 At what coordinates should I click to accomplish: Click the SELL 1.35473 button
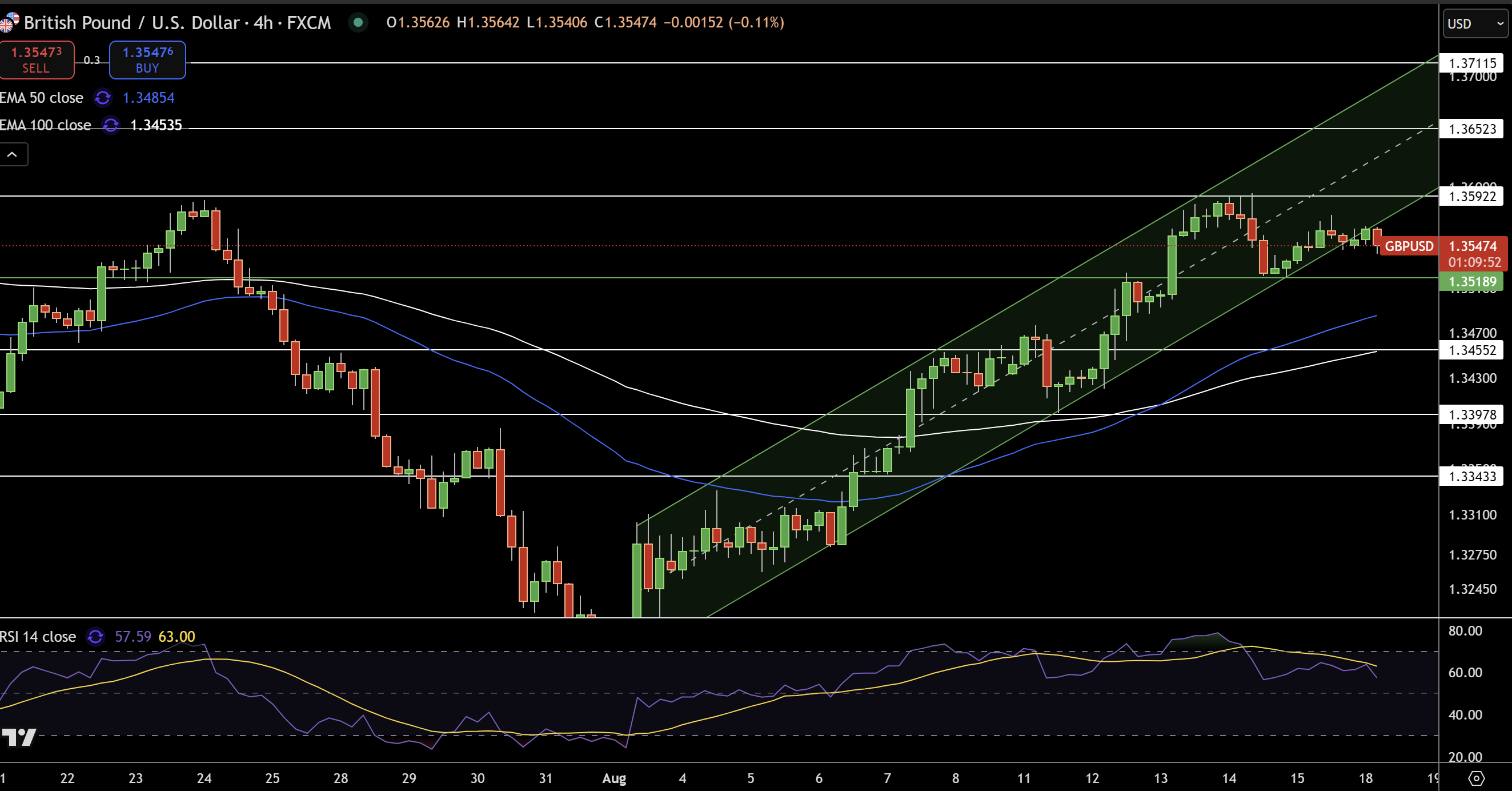coord(37,60)
